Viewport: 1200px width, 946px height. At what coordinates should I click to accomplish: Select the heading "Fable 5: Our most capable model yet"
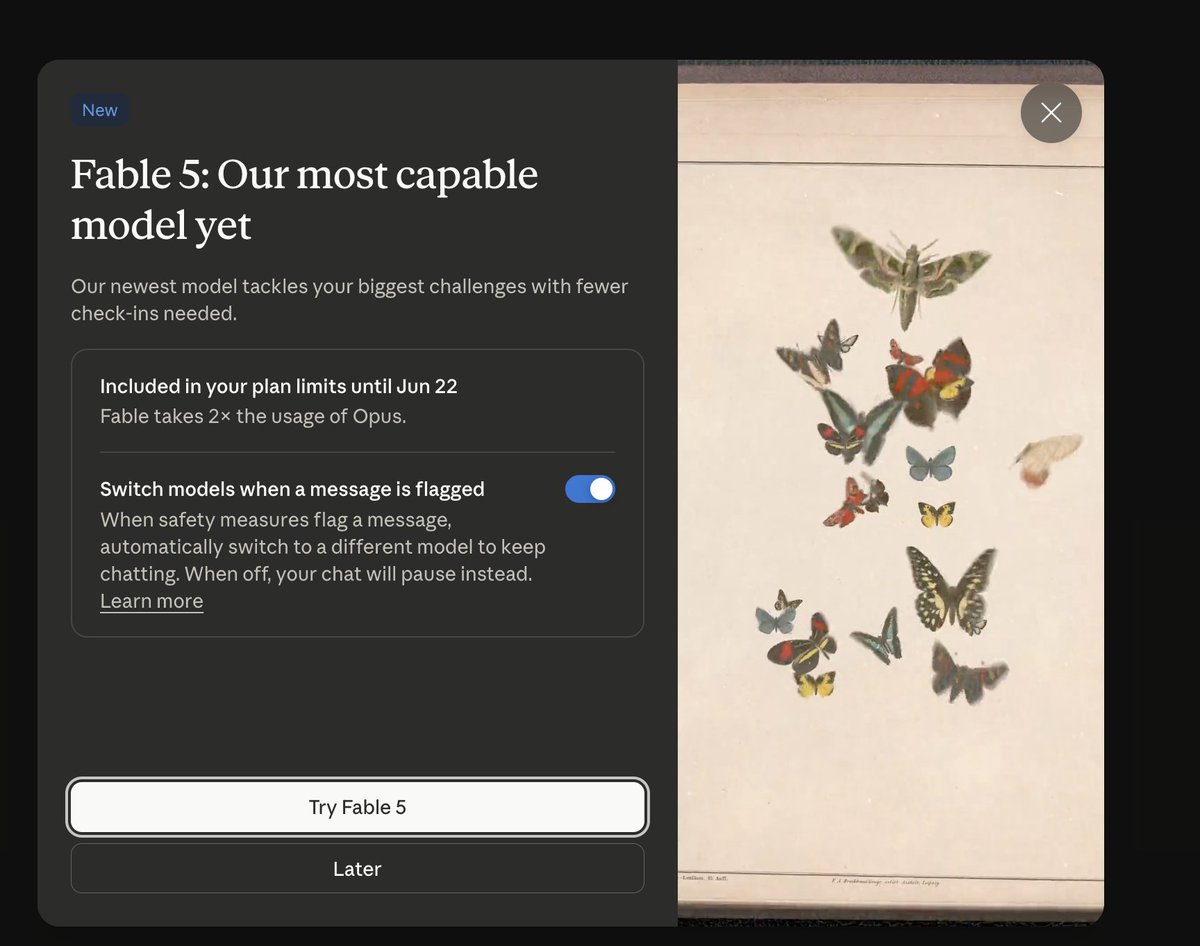(x=304, y=200)
